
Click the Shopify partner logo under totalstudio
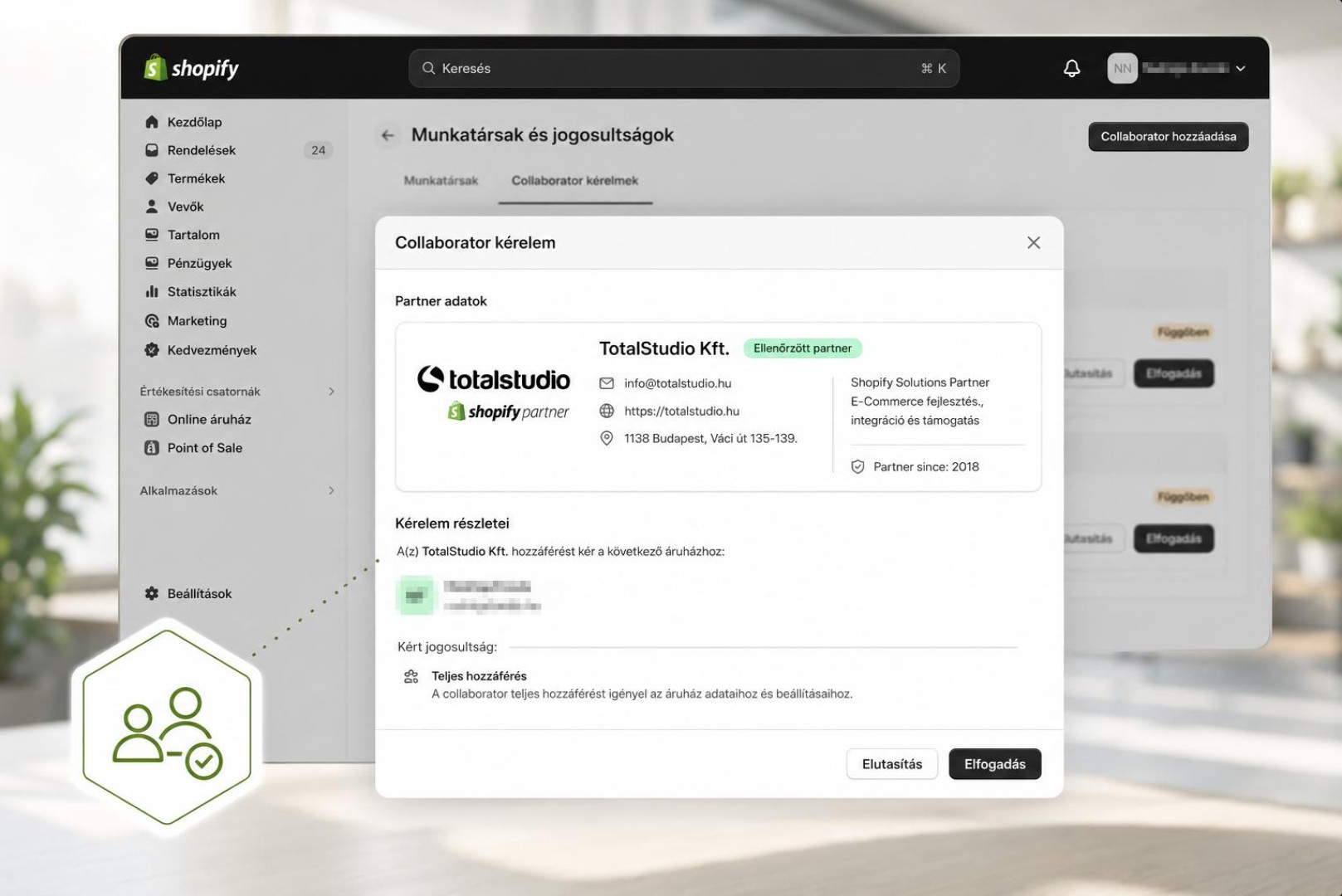(x=508, y=411)
